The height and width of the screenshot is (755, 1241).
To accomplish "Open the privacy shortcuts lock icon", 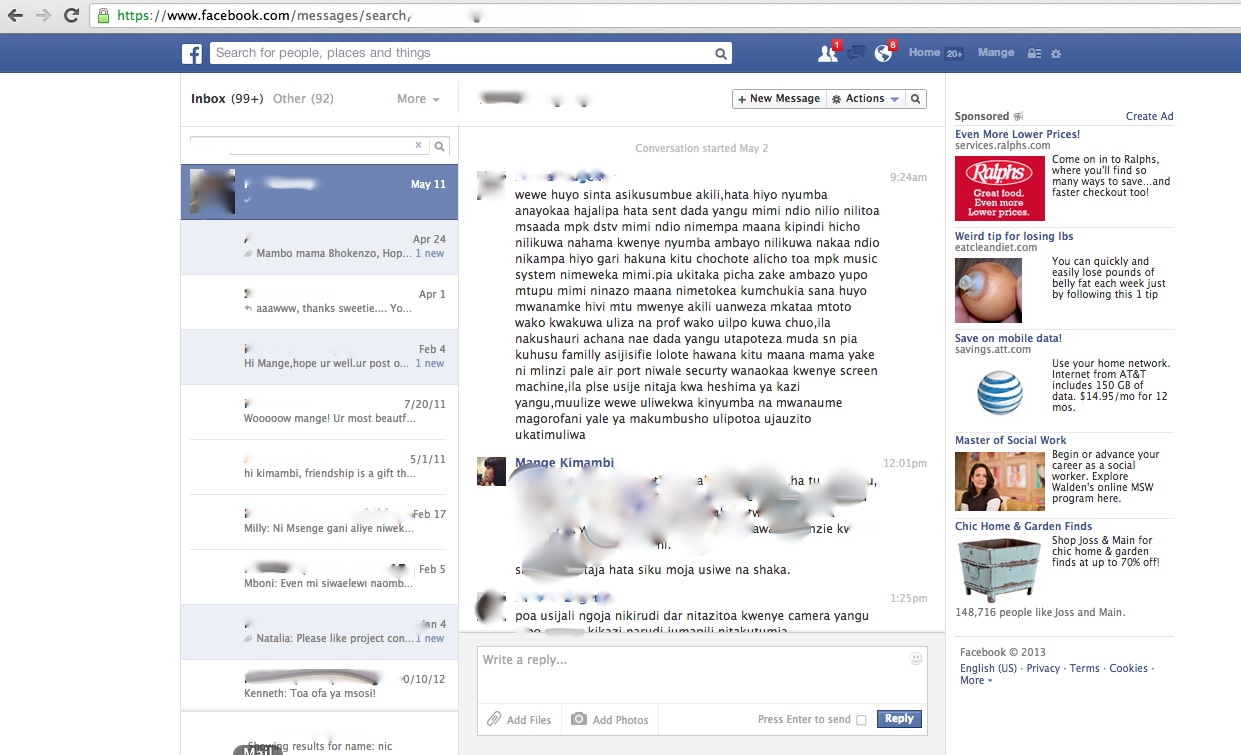I will pyautogui.click(x=1035, y=53).
